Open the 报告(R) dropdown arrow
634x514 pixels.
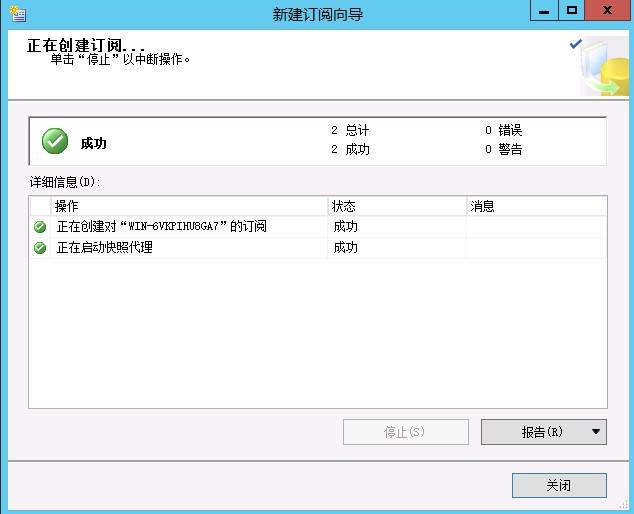[596, 432]
